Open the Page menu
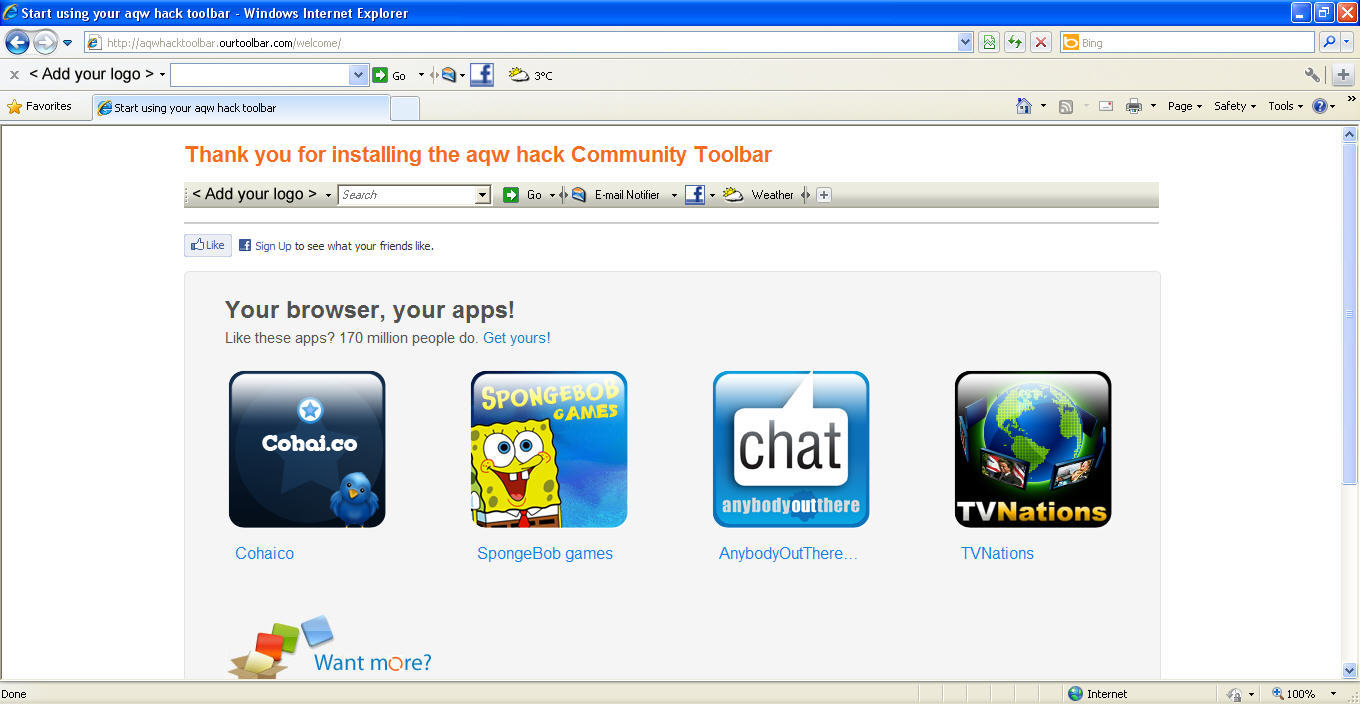This screenshot has height=704, width=1360. point(1185,106)
